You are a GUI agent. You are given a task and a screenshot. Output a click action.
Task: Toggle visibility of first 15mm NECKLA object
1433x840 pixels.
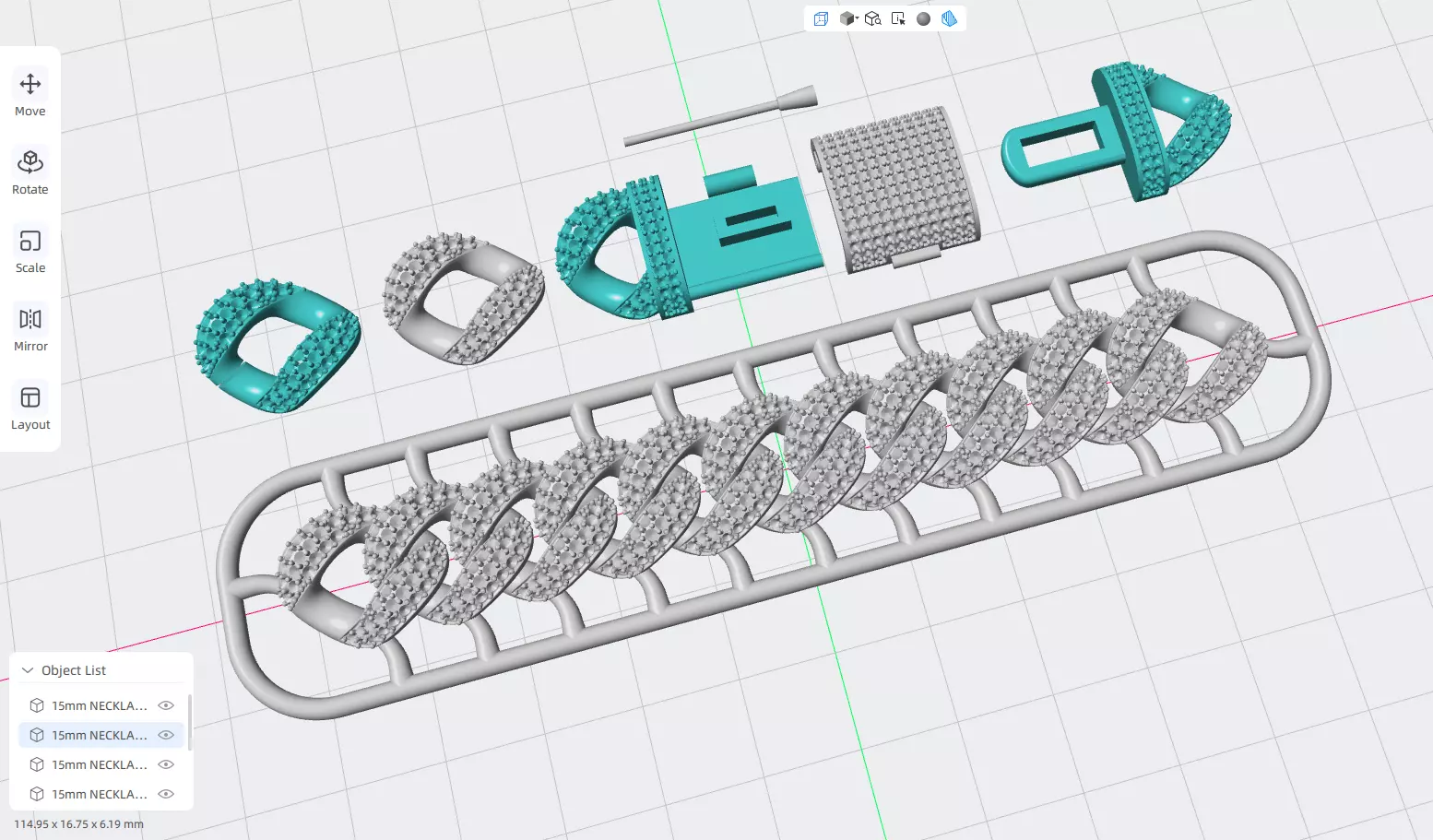(x=166, y=705)
